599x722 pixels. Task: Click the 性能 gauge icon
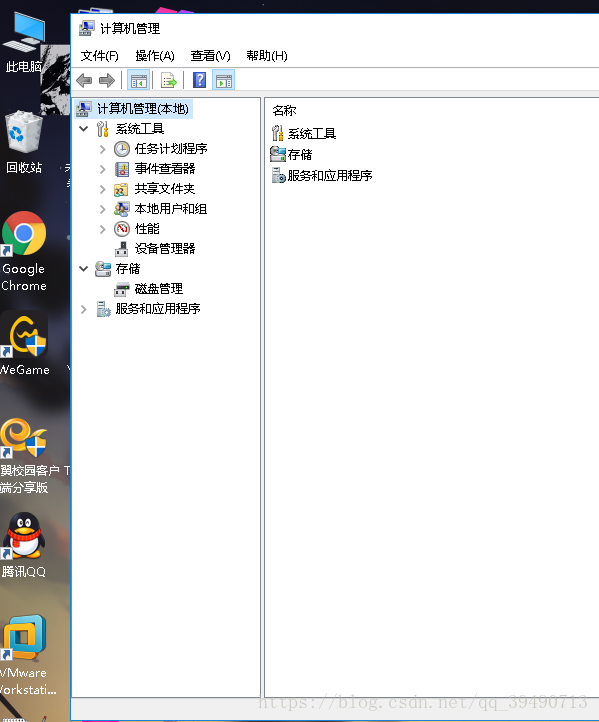point(122,229)
